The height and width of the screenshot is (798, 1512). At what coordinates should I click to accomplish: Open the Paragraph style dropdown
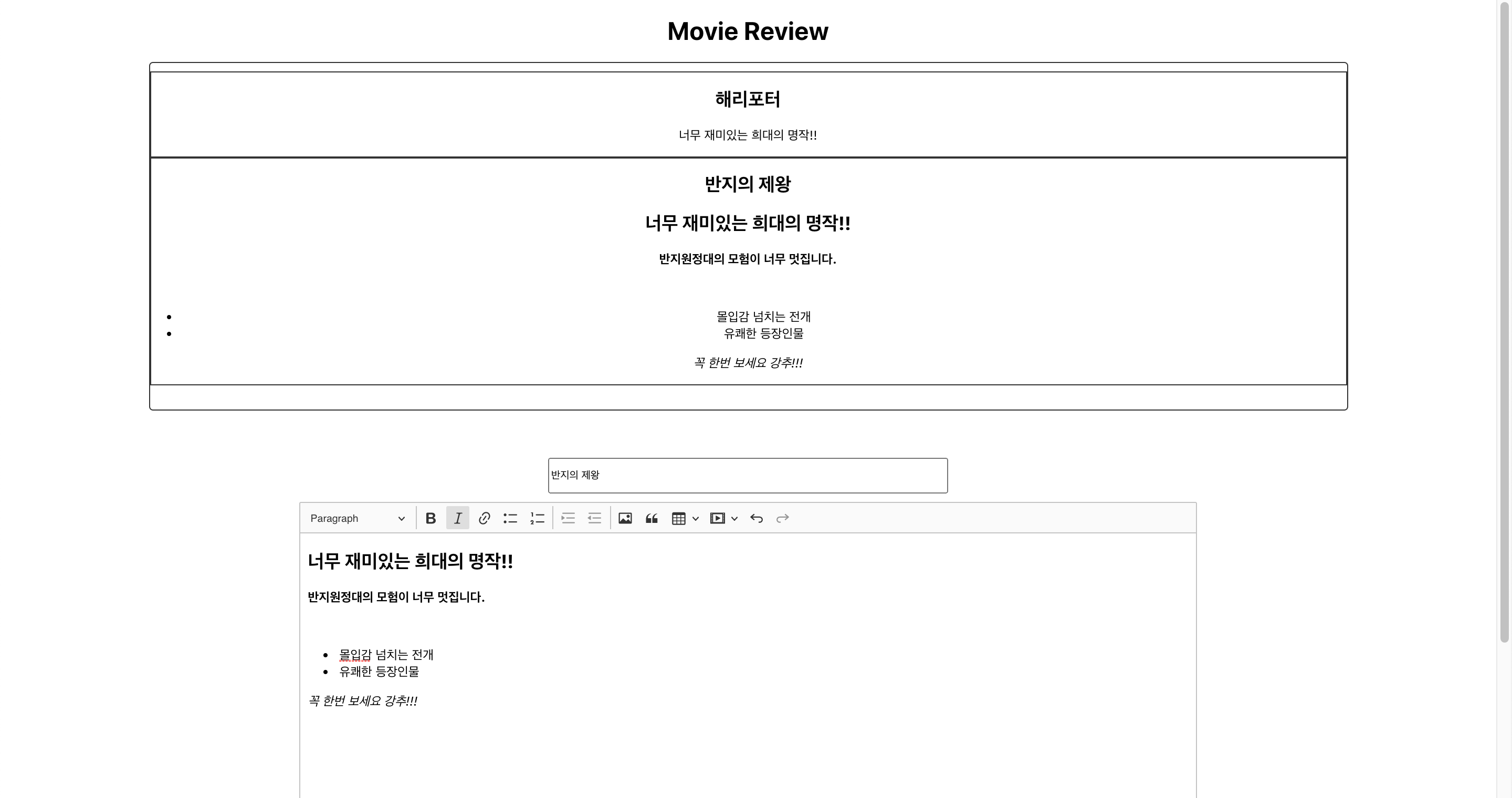(356, 518)
